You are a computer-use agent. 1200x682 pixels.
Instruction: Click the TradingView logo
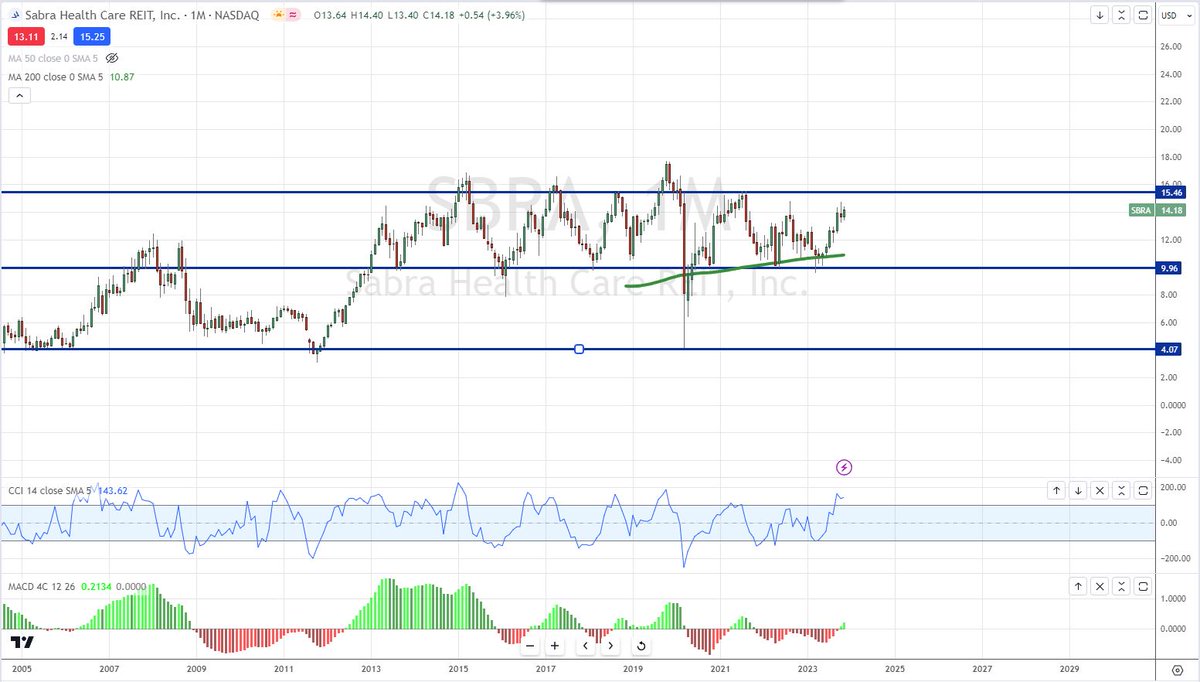(x=24, y=644)
